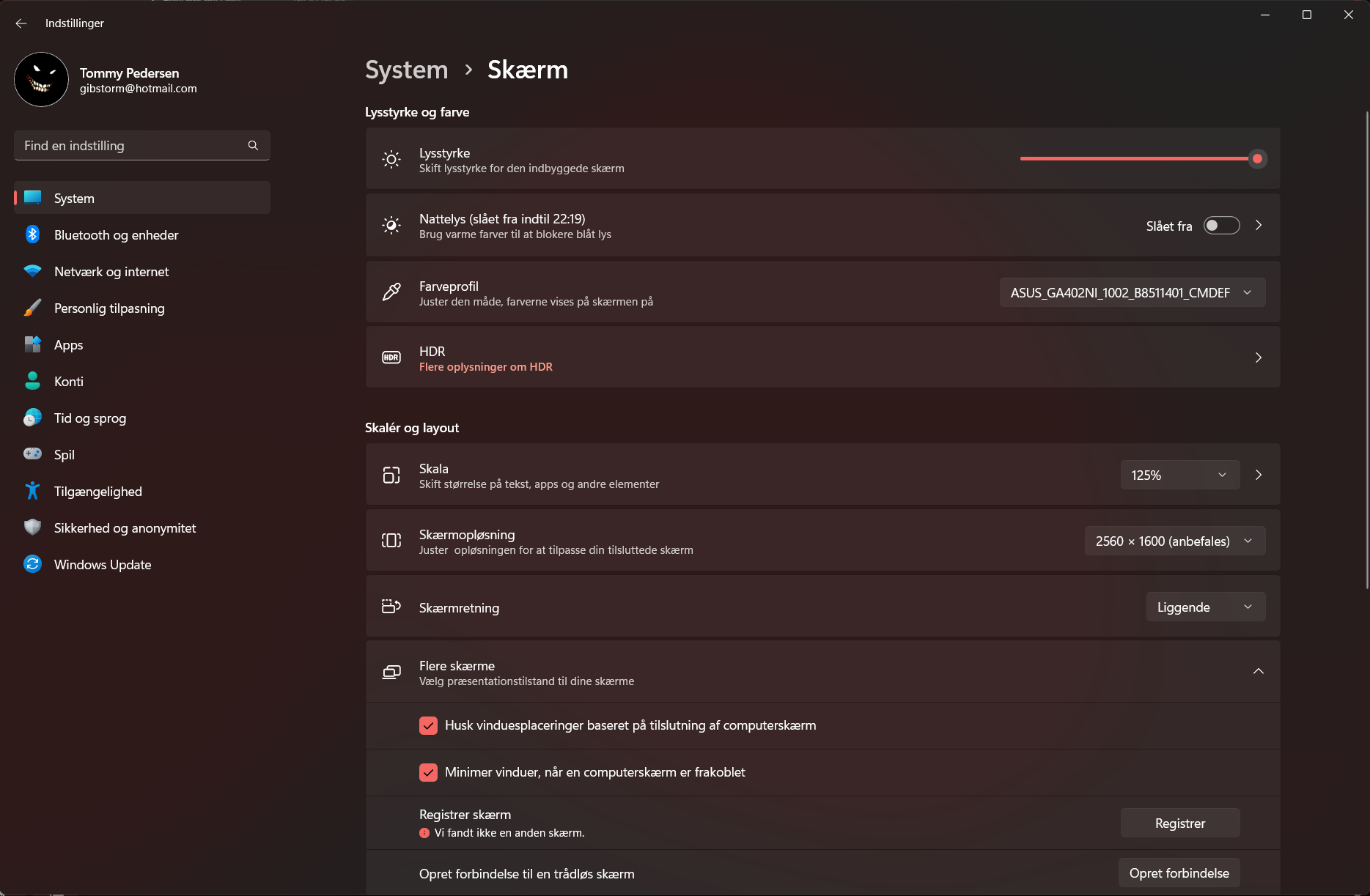Follow the 'Flere oplysninger om HDR' link
This screenshot has height=896, width=1370.
(485, 366)
